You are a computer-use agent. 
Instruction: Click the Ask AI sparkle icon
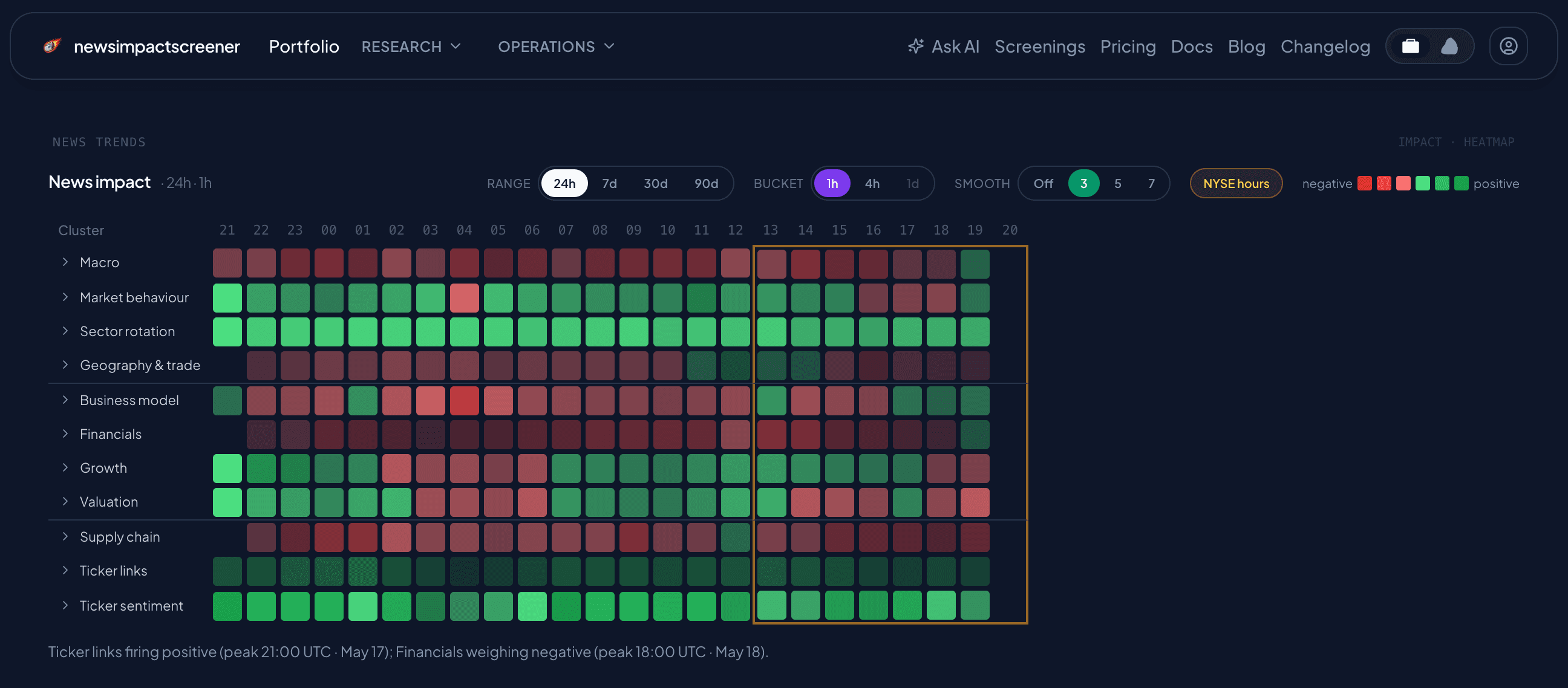pos(915,46)
